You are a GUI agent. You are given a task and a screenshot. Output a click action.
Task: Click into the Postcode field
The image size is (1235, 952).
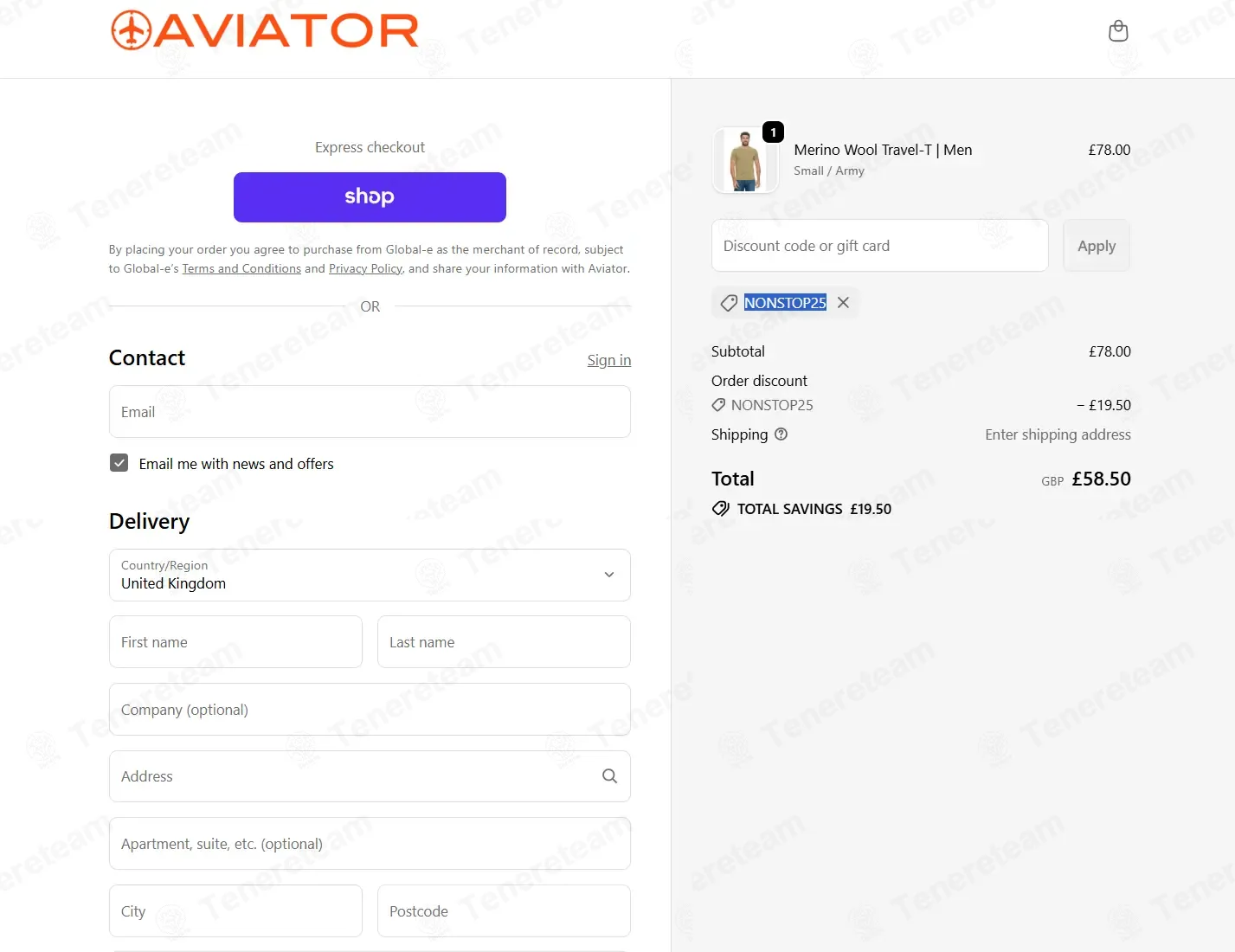coord(504,911)
